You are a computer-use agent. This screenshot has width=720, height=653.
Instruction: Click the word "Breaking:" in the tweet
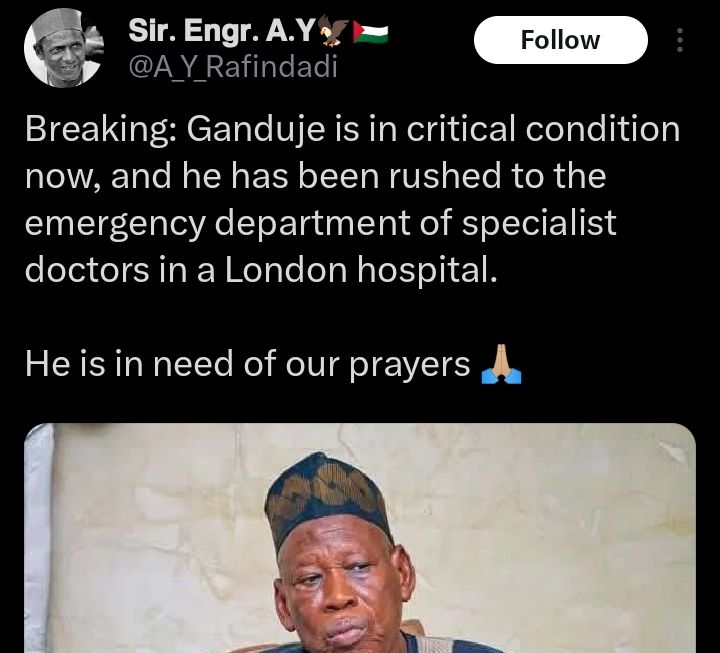tap(101, 129)
